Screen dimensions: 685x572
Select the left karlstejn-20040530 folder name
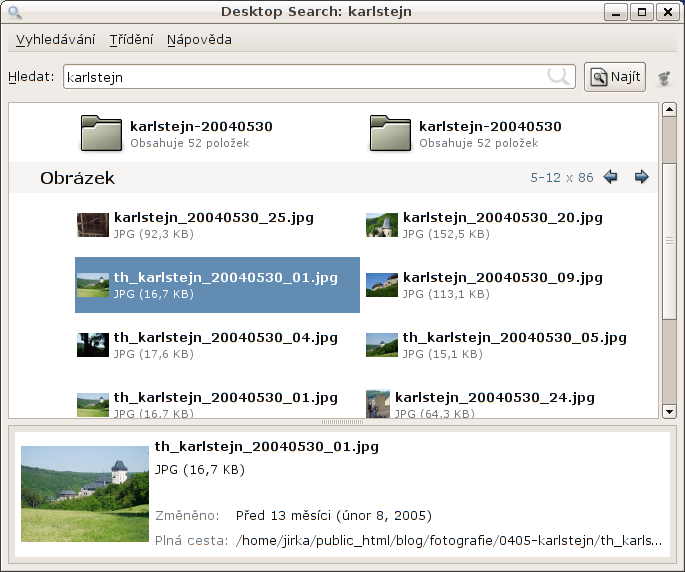click(201, 126)
